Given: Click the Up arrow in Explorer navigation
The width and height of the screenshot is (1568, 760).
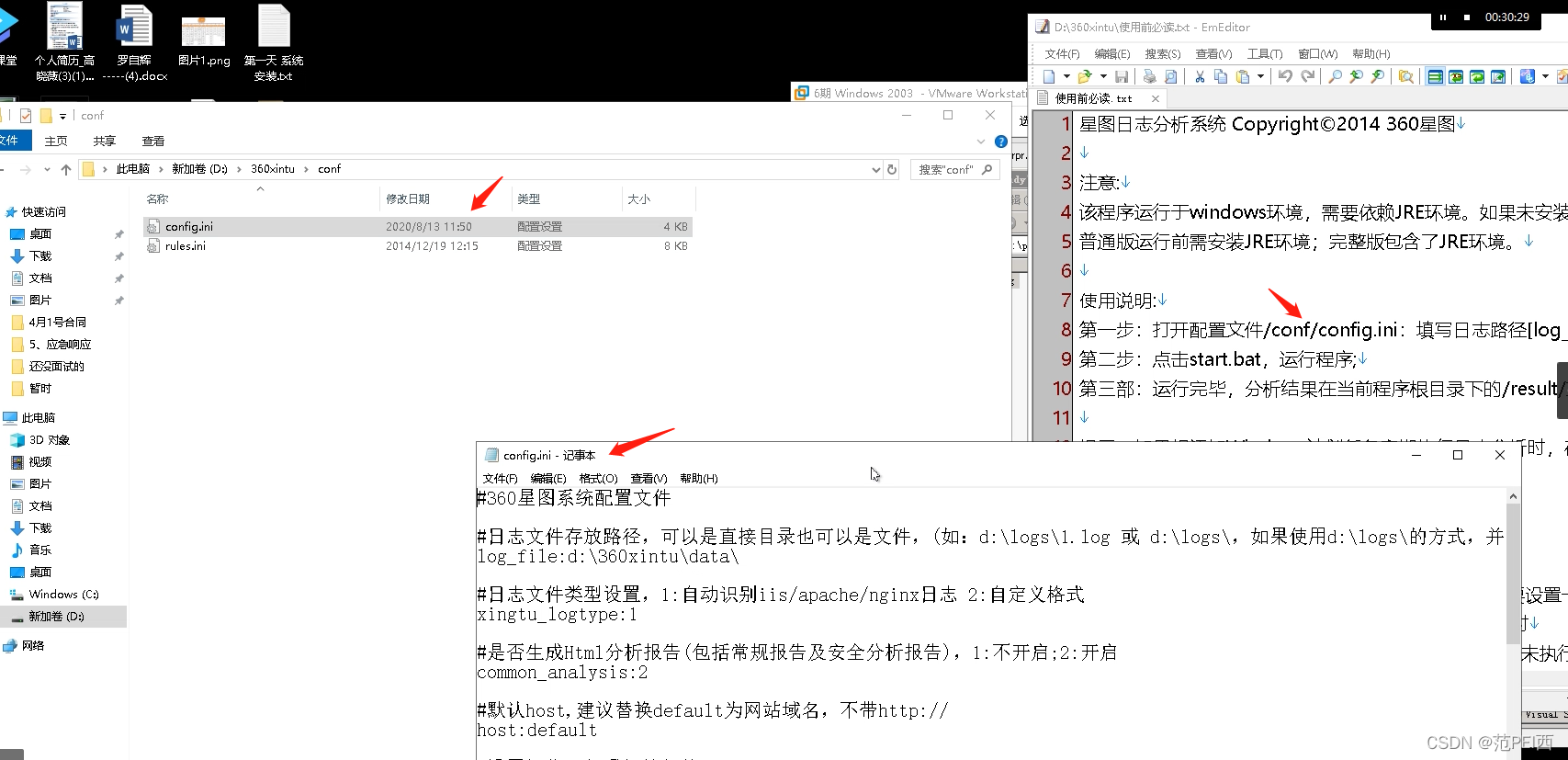Looking at the screenshot, I should coord(66,169).
